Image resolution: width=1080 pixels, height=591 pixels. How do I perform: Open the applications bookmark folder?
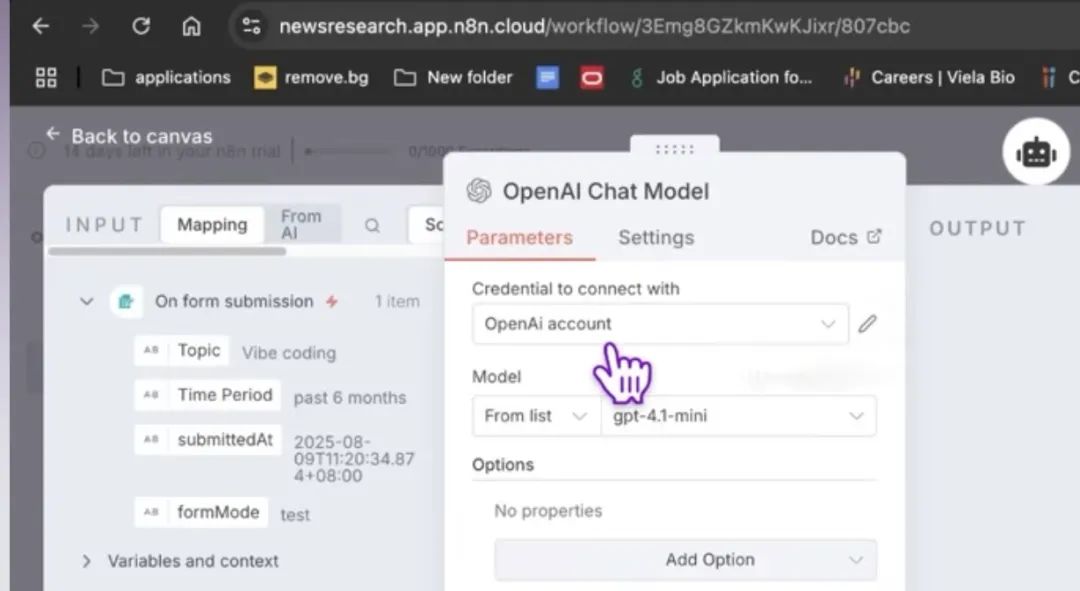click(166, 77)
